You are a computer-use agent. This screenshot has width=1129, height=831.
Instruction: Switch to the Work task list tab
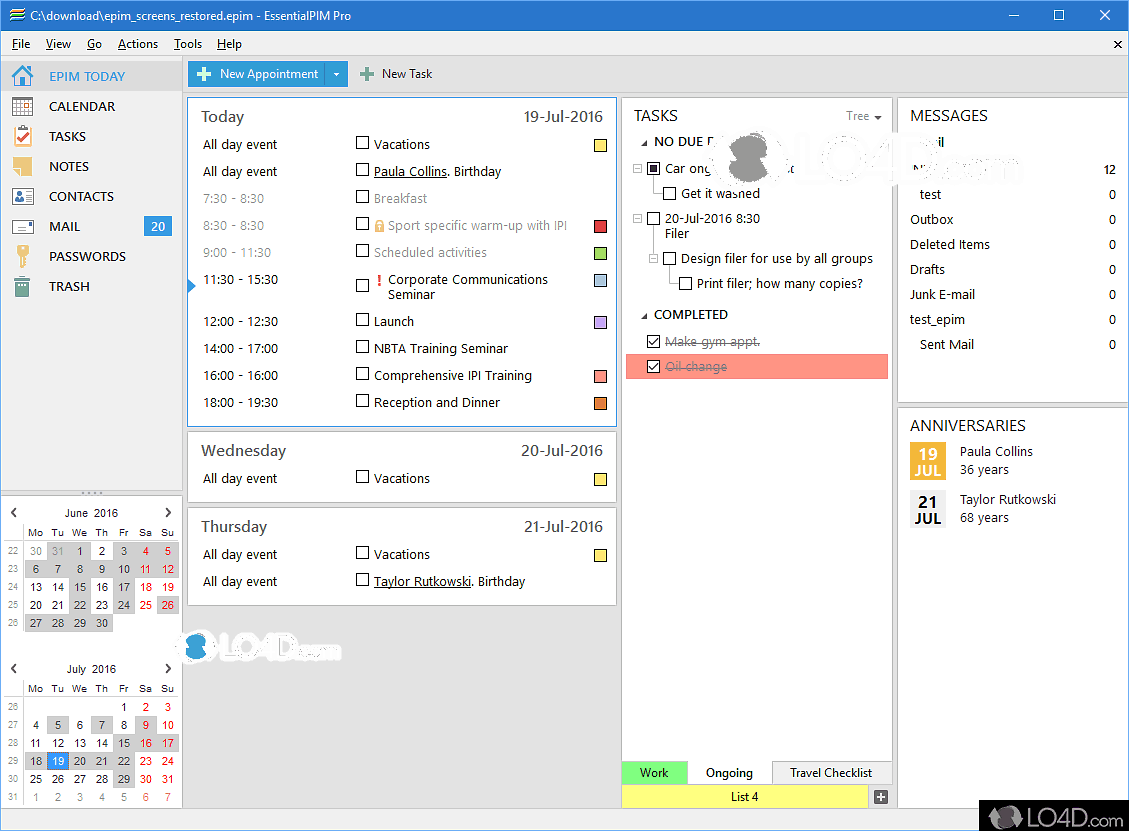[x=654, y=773]
